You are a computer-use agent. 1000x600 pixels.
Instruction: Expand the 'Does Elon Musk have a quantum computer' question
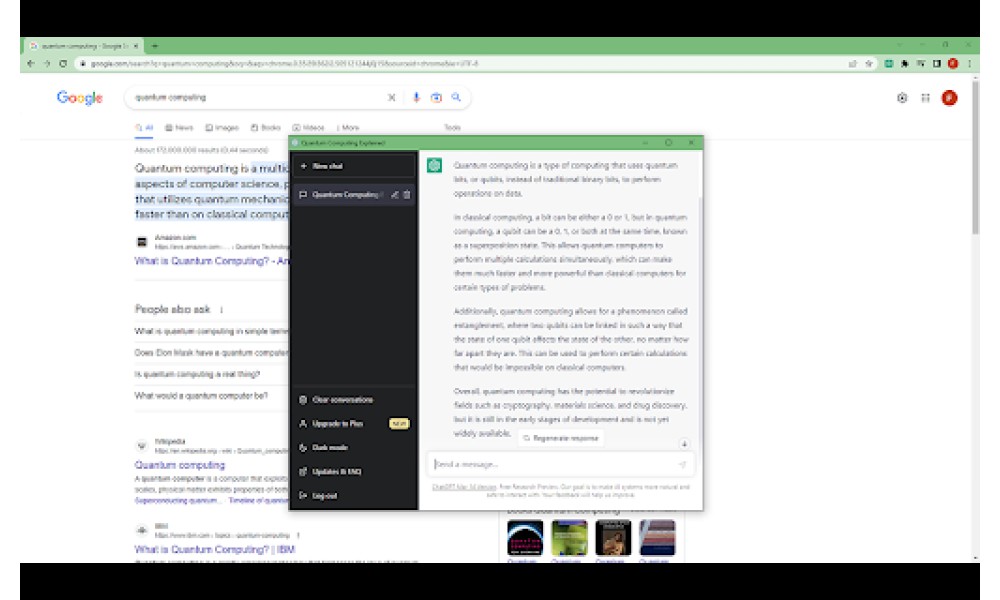point(211,353)
